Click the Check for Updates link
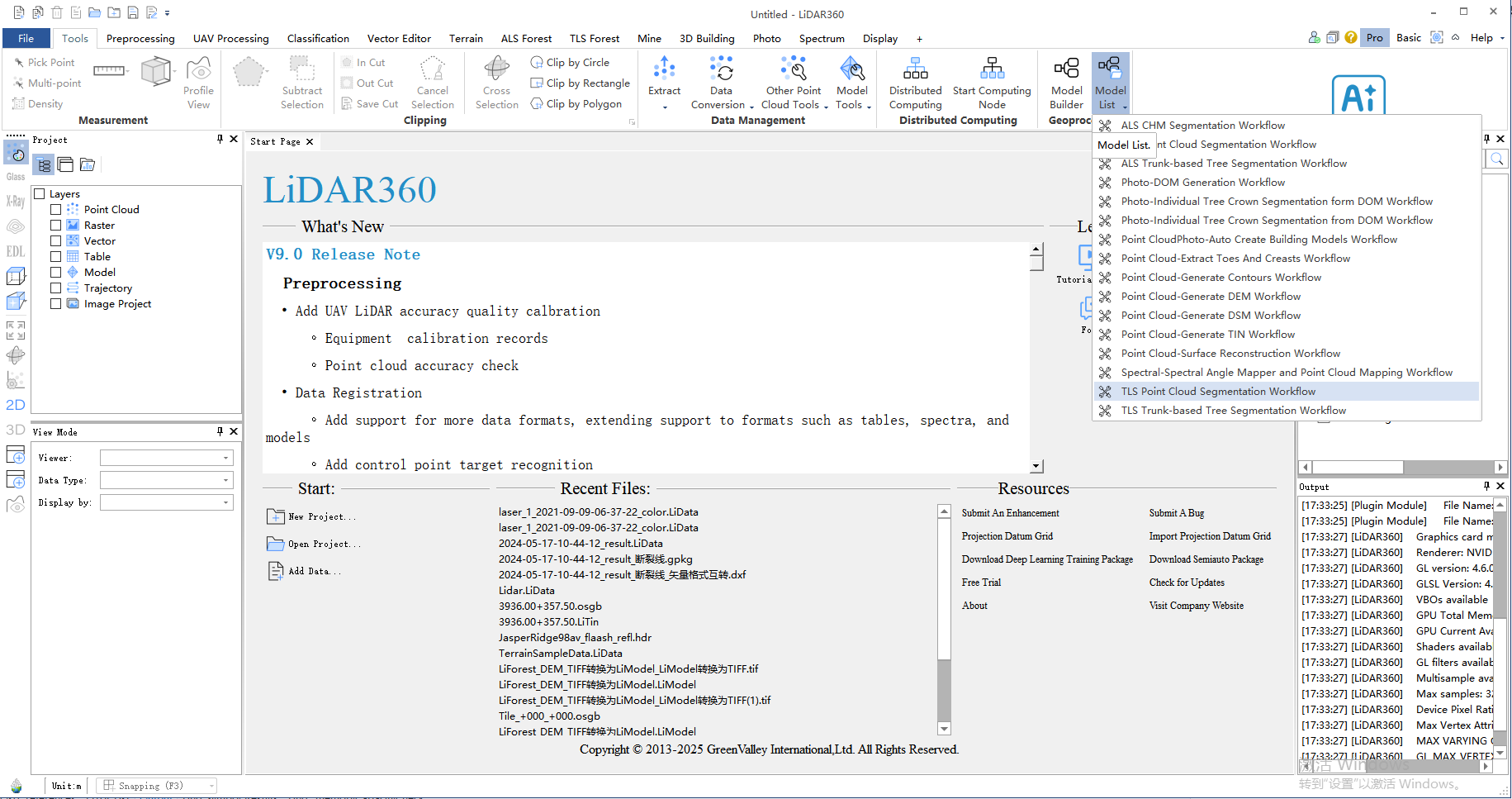Image resolution: width=1512 pixels, height=799 pixels. tap(1186, 583)
